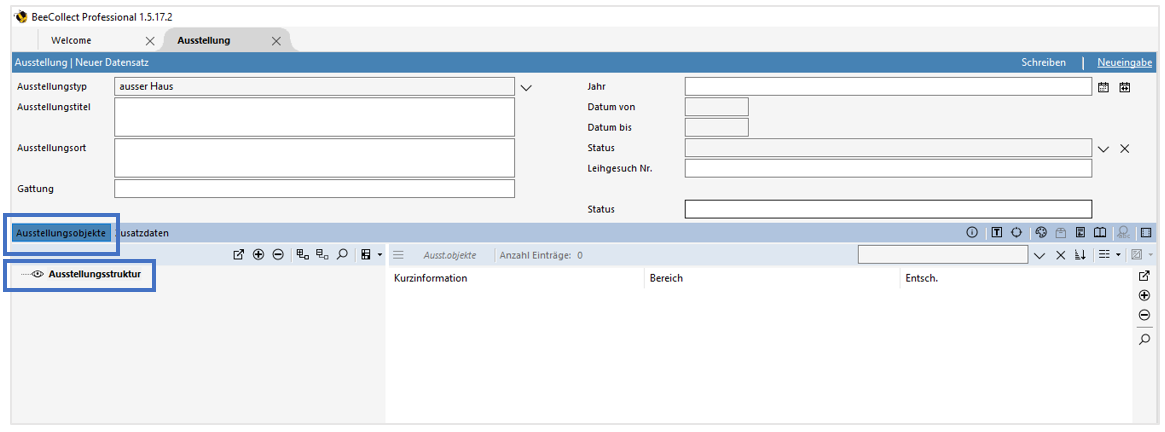Click the minus icon in structure toolbar
1165x432 pixels.
click(x=277, y=255)
